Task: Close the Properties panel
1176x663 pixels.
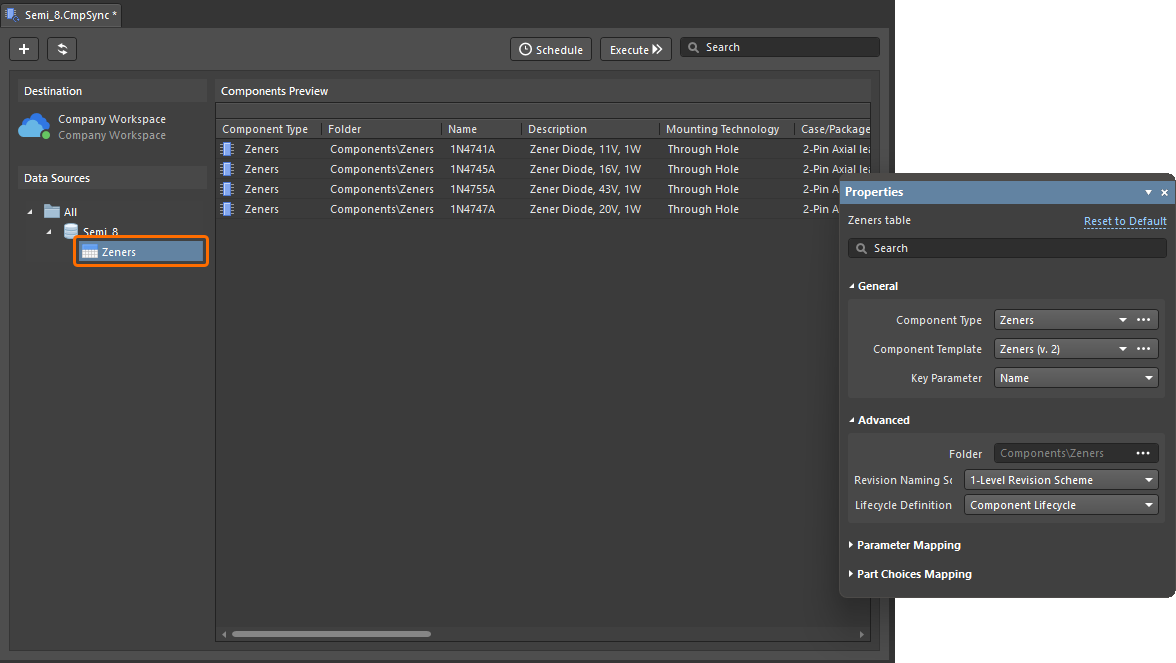Action: (1164, 192)
